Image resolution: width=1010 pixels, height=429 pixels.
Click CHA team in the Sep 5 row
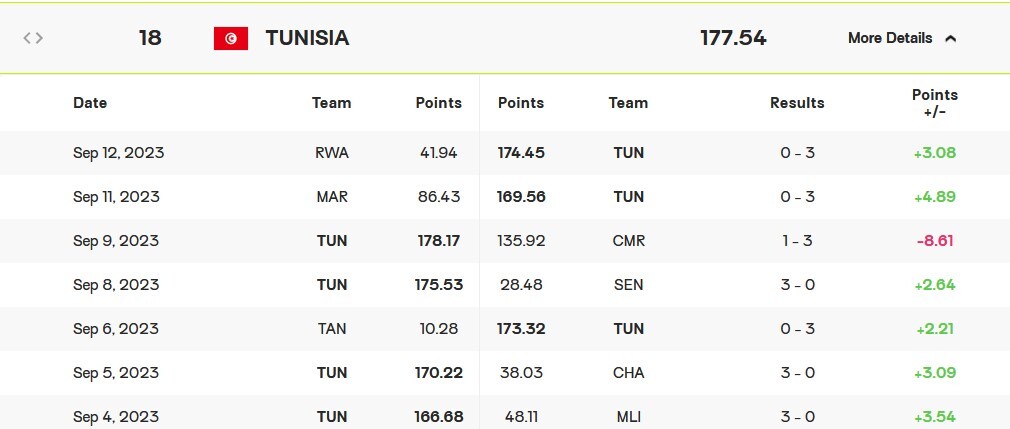628,373
